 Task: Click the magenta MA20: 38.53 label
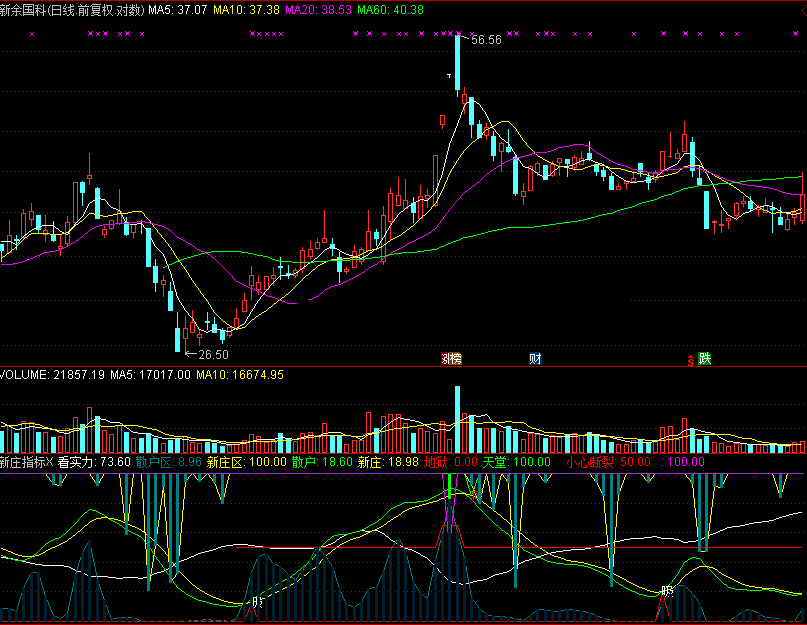[319, 10]
